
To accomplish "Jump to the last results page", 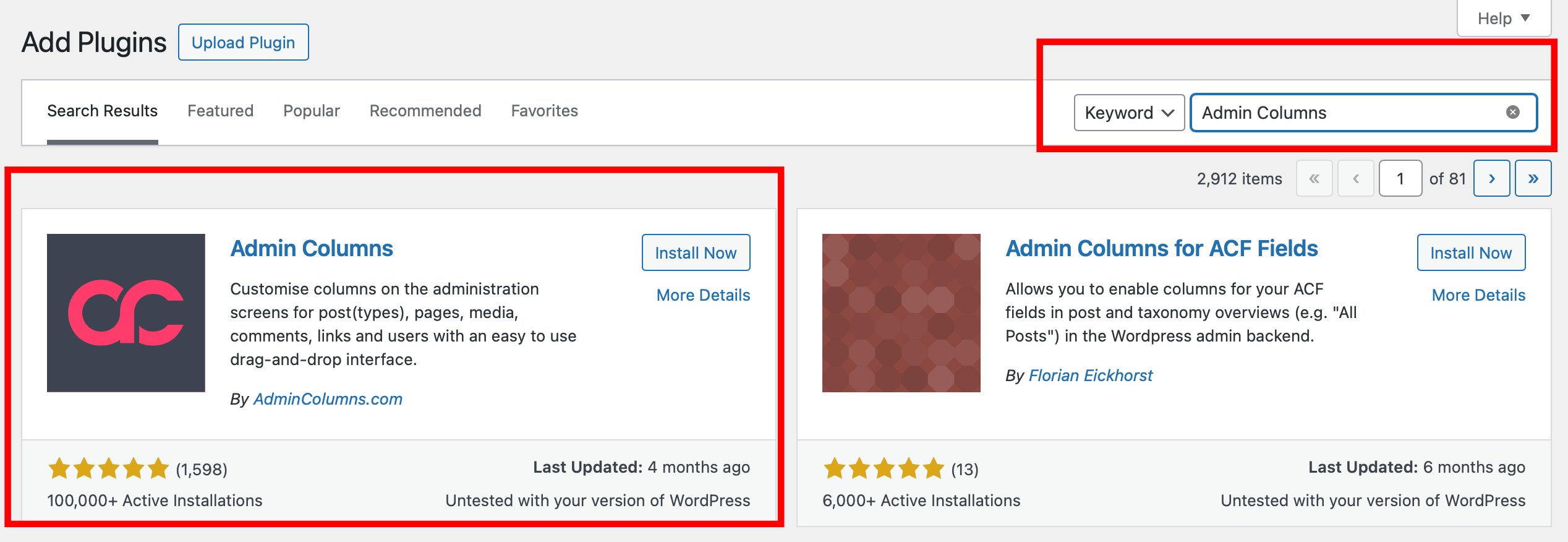I will tap(1533, 178).
